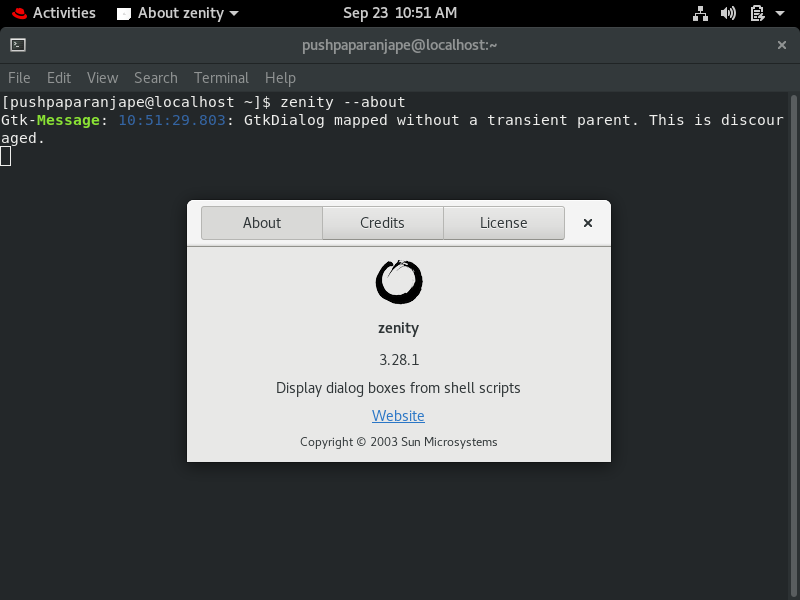Open the Help menu
The width and height of the screenshot is (800, 600).
pyautogui.click(x=280, y=77)
